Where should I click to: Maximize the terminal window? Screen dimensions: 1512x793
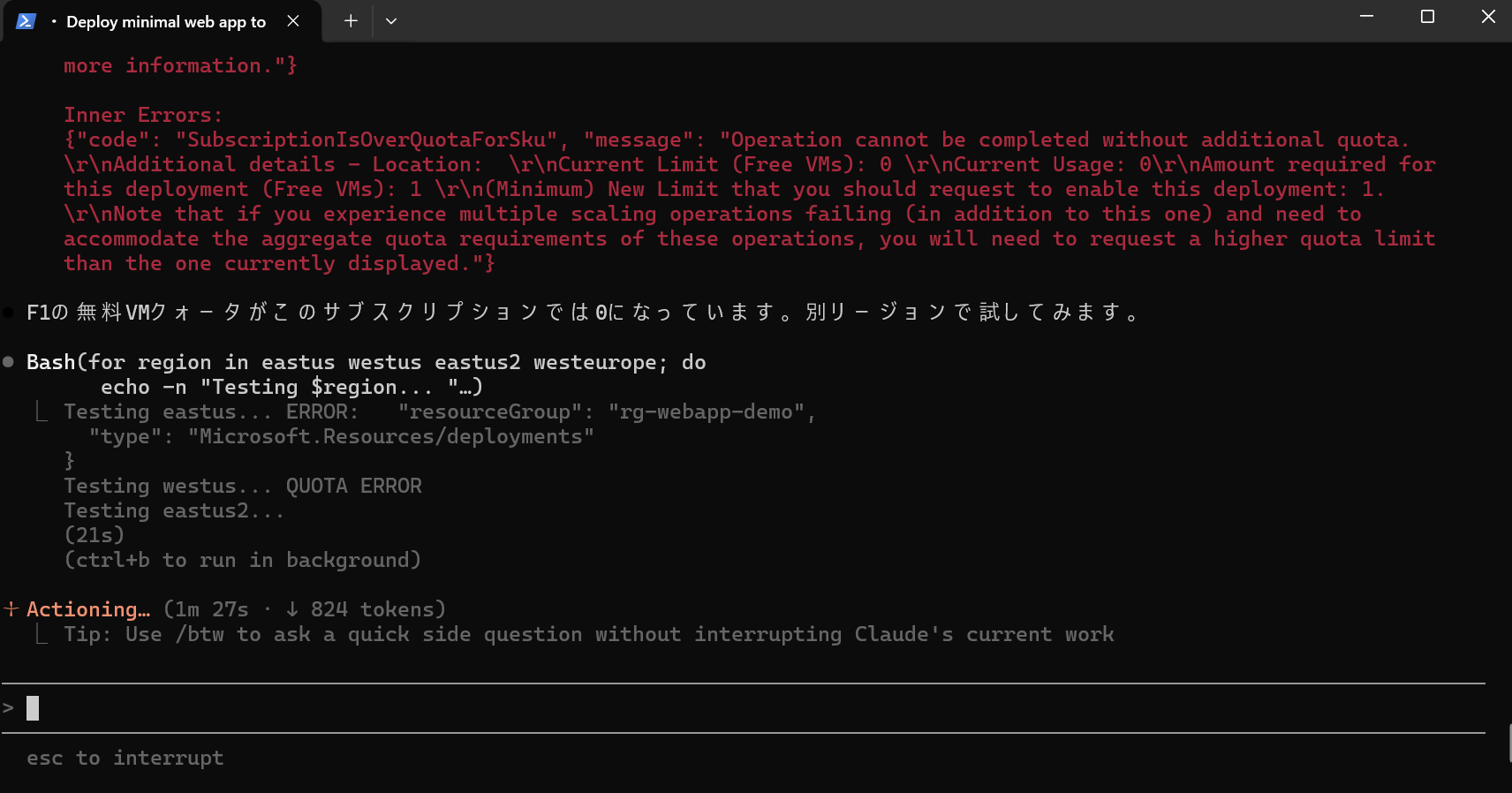[x=1427, y=17]
